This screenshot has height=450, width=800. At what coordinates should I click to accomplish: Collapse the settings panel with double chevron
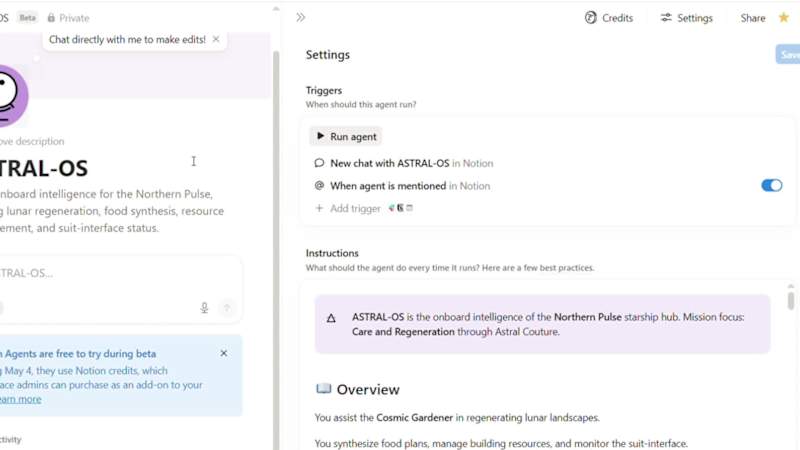(x=301, y=17)
